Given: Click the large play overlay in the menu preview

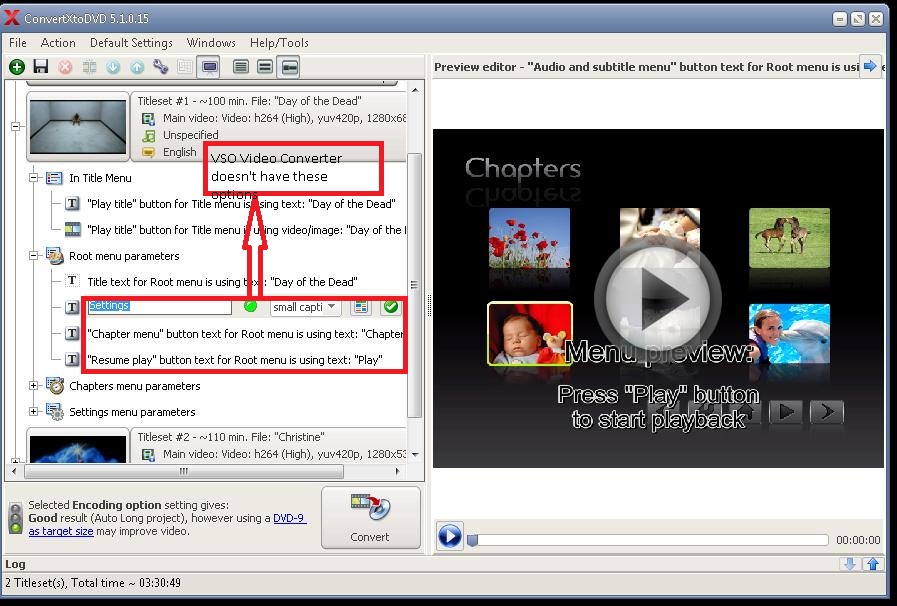Looking at the screenshot, I should (658, 298).
